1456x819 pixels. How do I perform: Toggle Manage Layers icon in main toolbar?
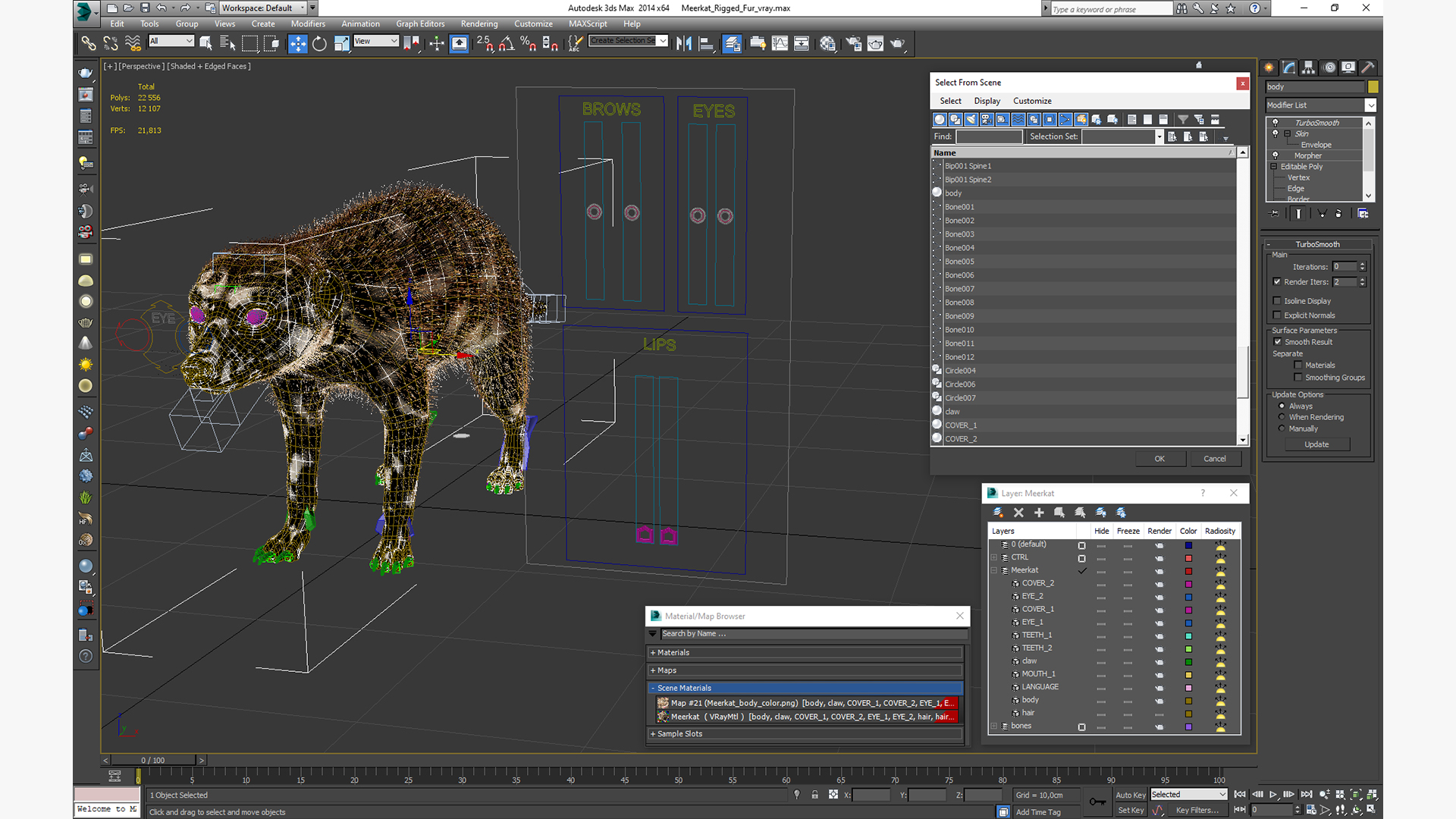(732, 43)
